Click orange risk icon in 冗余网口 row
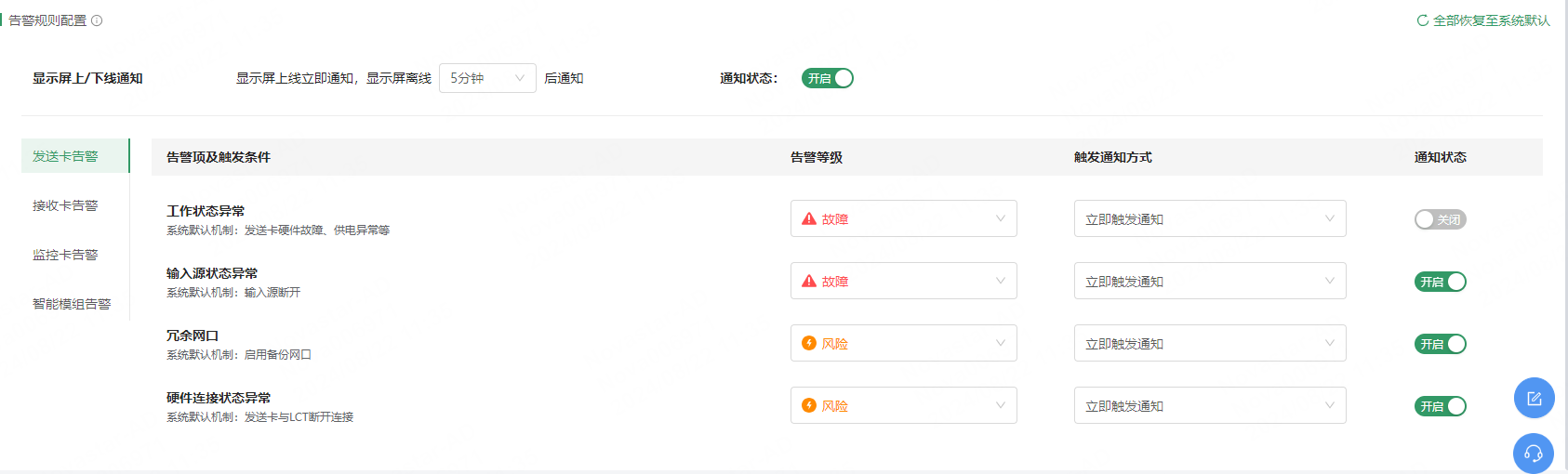The image size is (1568, 474). point(809,344)
